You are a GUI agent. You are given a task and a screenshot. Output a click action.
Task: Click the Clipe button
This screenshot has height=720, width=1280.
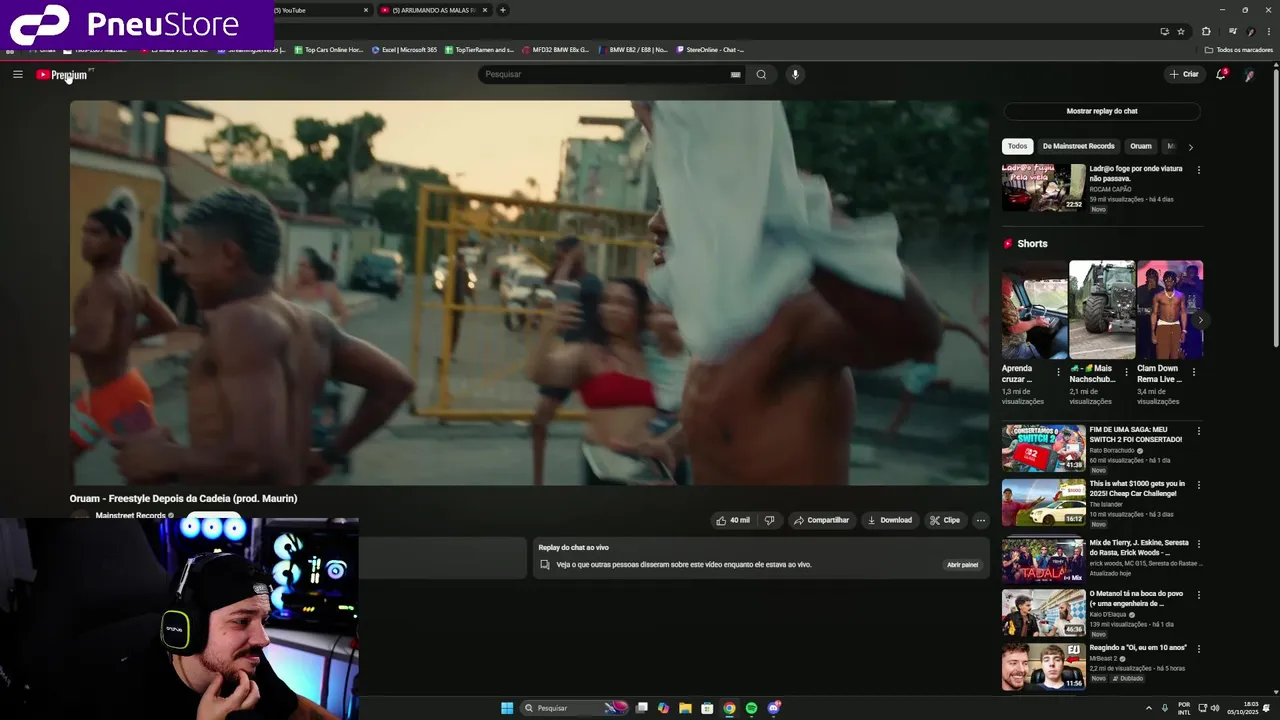pos(945,520)
